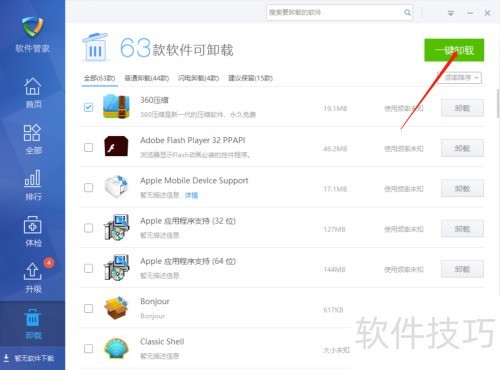Click the 17.1MB size value
Screen dimensions: 500x370
click(x=335, y=189)
